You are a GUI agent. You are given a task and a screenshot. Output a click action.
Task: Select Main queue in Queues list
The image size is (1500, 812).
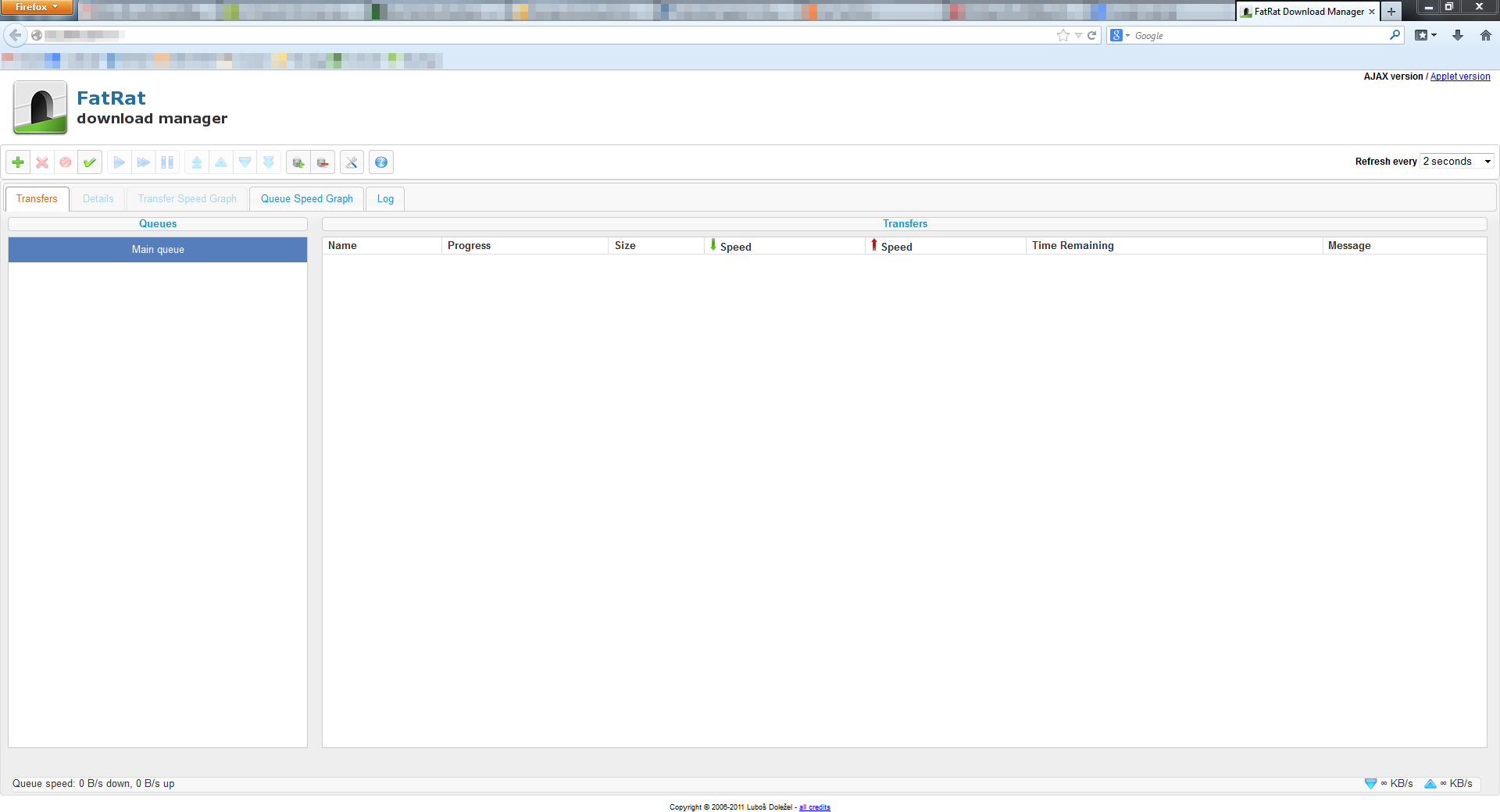pyautogui.click(x=158, y=250)
